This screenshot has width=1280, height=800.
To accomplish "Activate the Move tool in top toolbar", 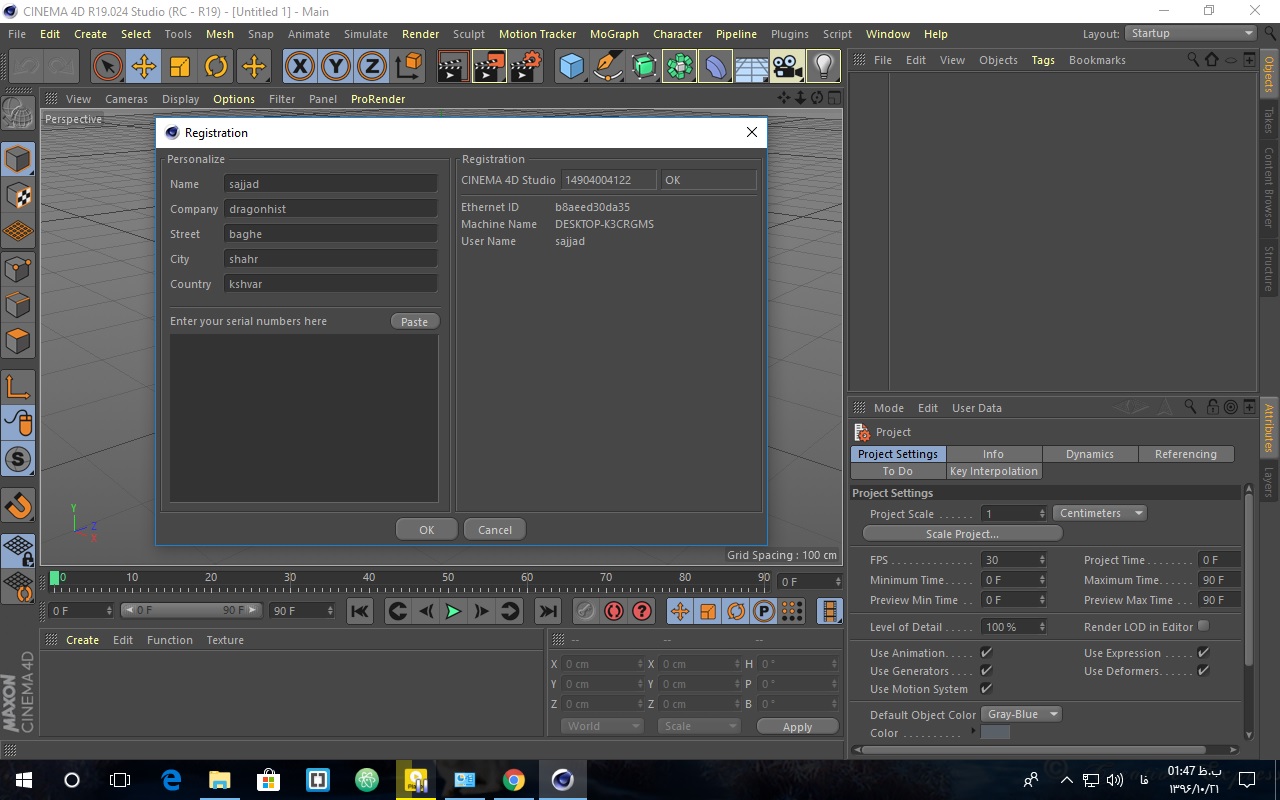I will click(x=143, y=67).
